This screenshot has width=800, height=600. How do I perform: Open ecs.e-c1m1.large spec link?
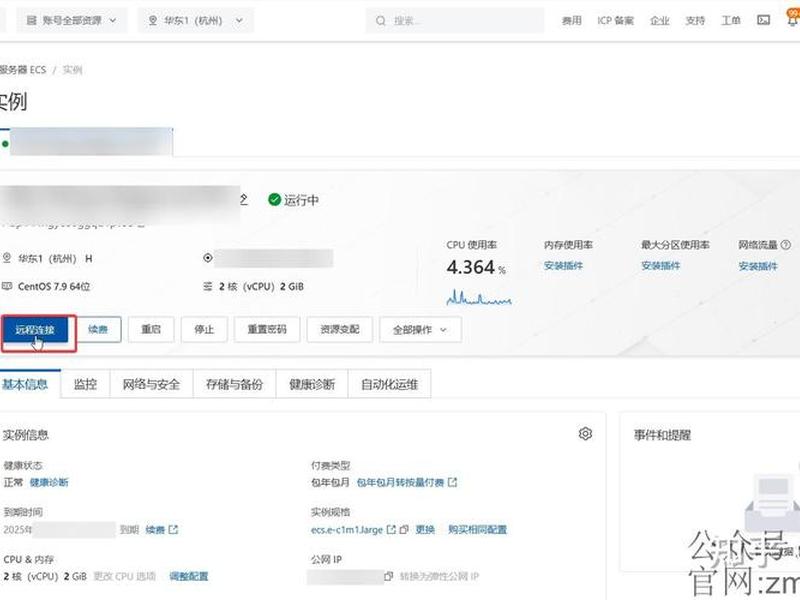click(347, 530)
